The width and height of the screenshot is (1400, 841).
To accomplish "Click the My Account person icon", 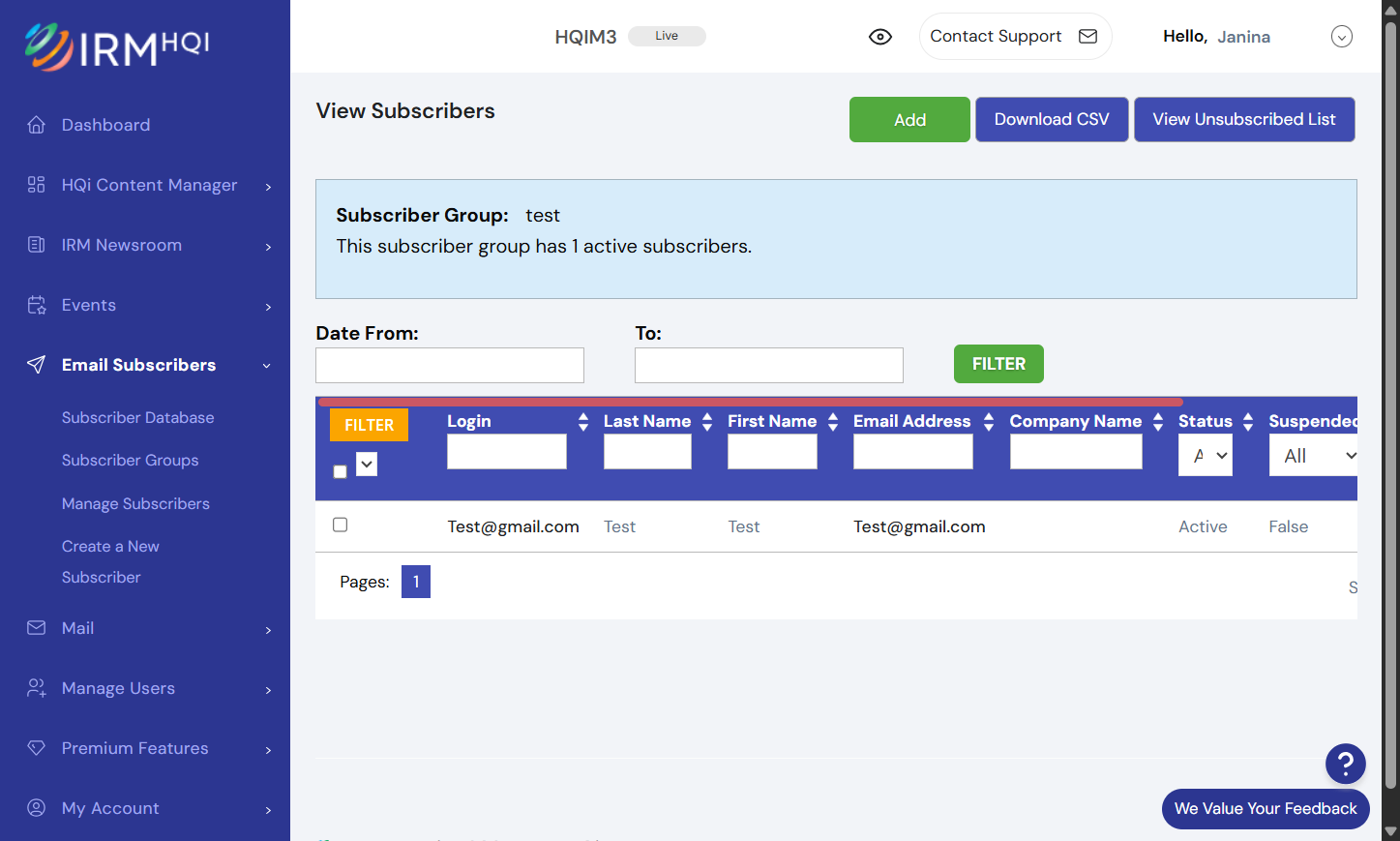I will click(x=37, y=808).
